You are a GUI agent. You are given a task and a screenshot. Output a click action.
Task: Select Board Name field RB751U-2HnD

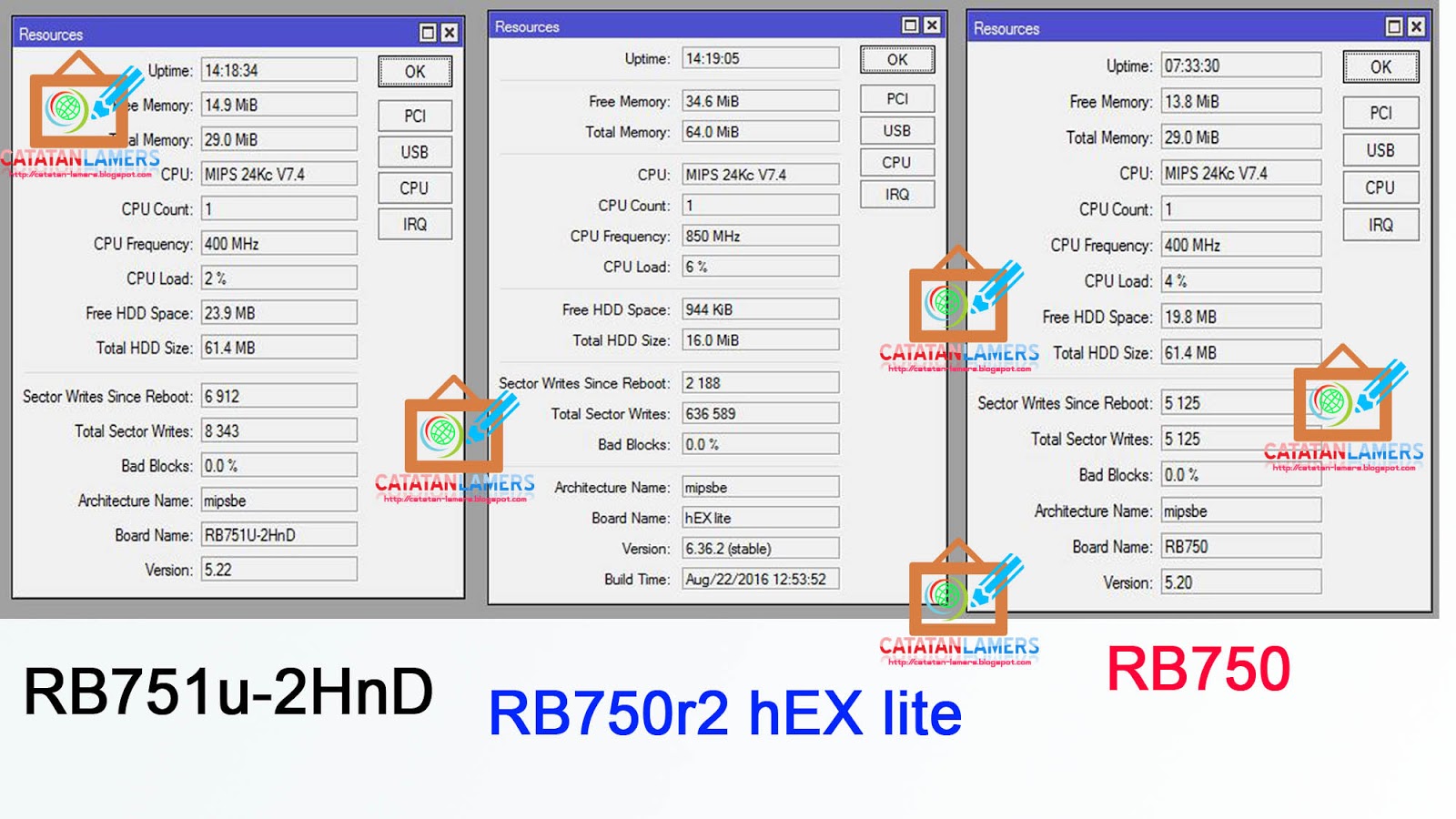point(279,535)
